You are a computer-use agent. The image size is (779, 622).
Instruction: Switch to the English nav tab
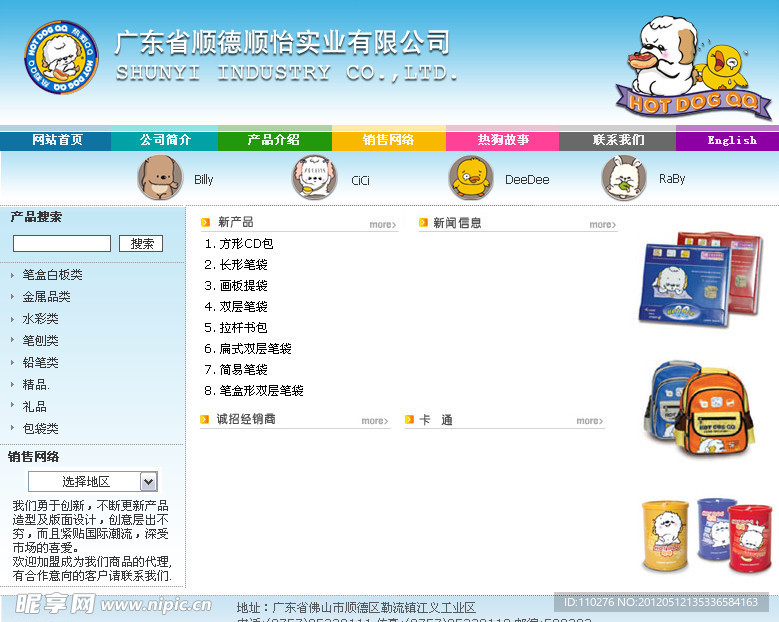tap(732, 140)
